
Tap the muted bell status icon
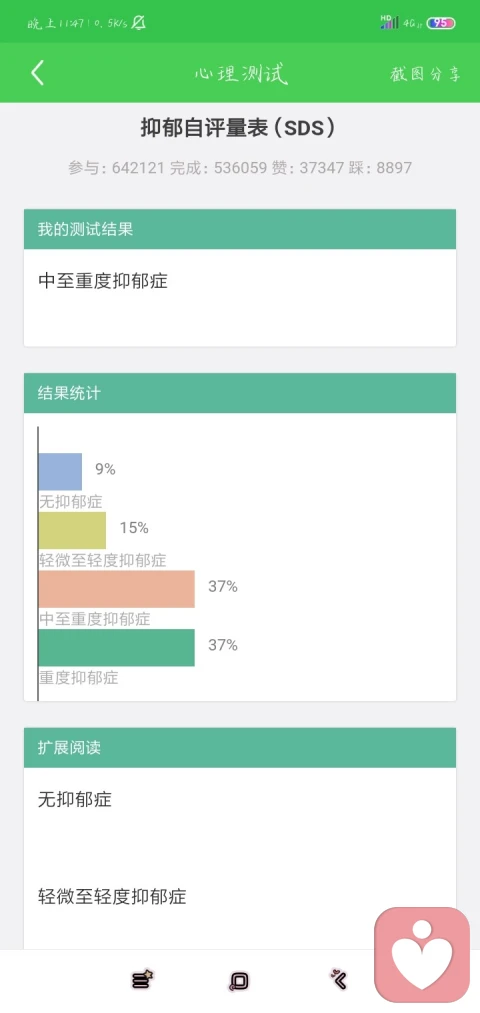(138, 23)
